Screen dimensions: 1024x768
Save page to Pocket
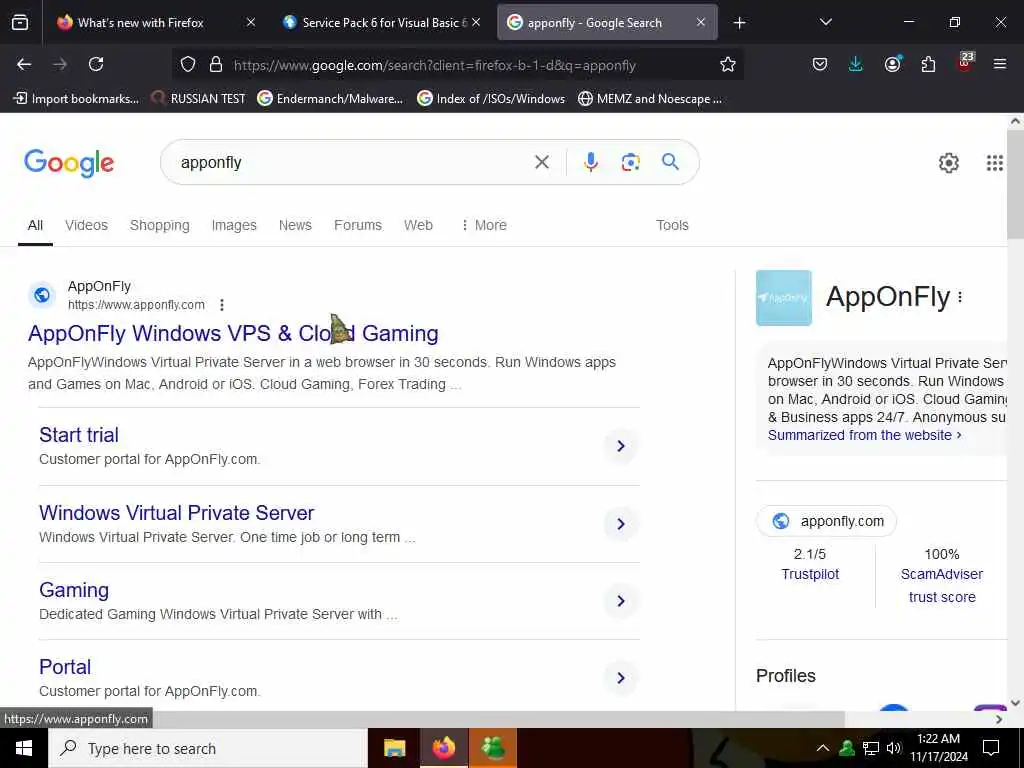pyautogui.click(x=820, y=64)
